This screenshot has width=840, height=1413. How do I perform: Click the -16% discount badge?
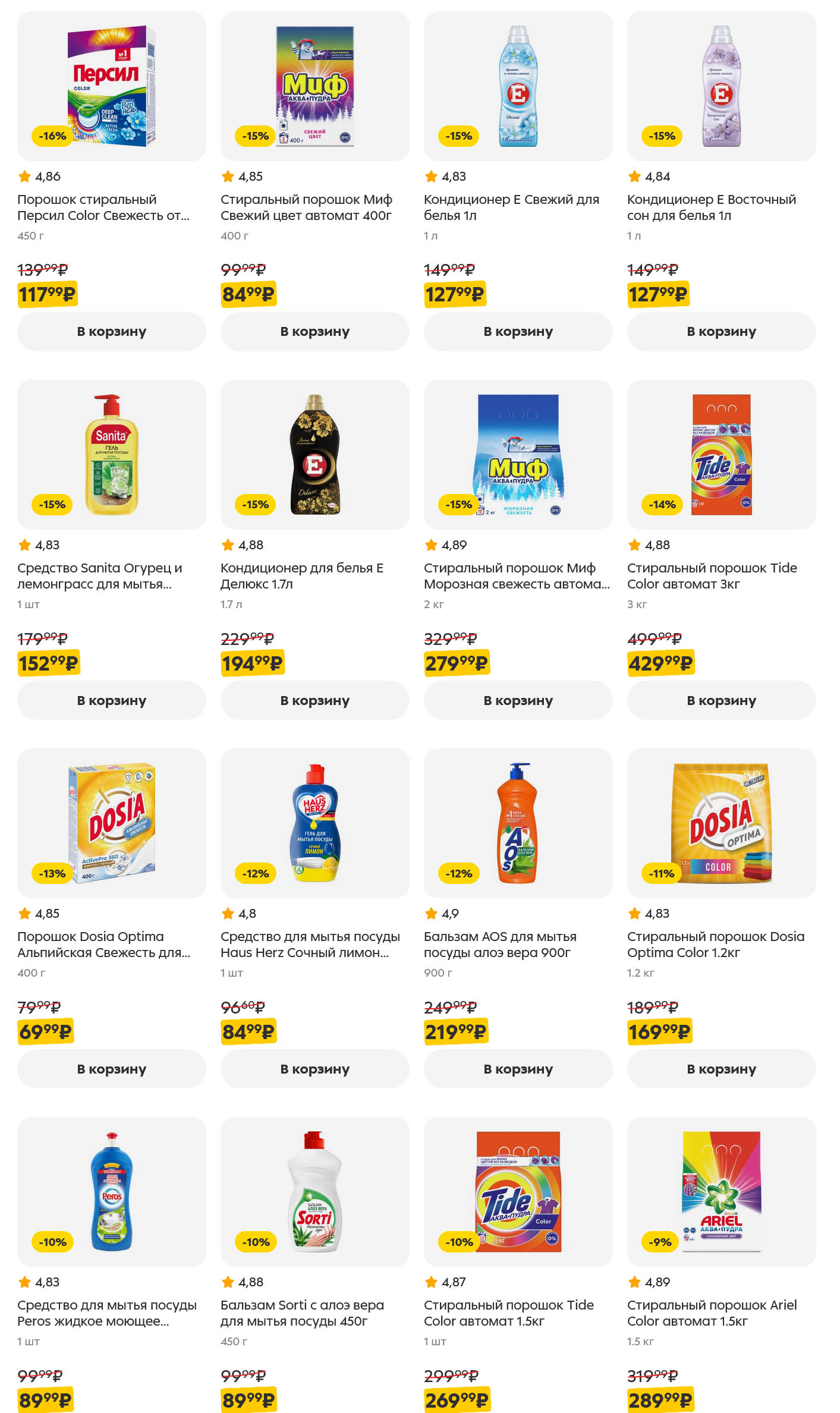(x=52, y=136)
